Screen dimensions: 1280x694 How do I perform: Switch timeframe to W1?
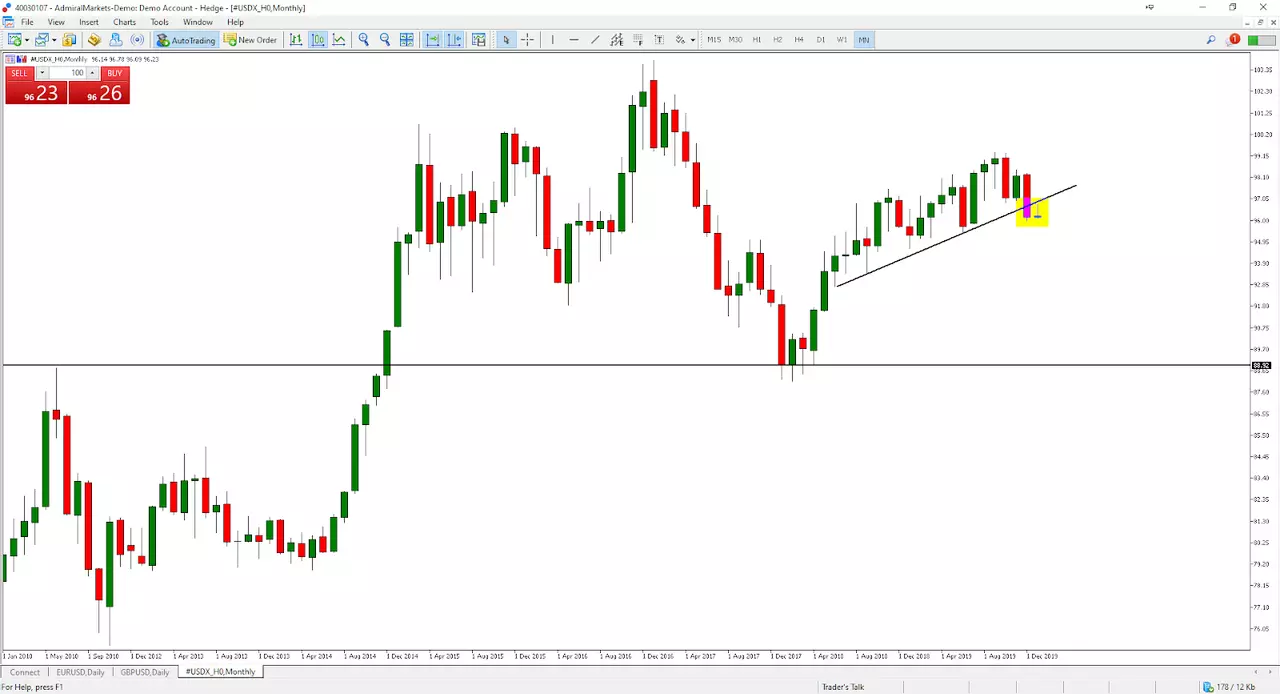(842, 40)
